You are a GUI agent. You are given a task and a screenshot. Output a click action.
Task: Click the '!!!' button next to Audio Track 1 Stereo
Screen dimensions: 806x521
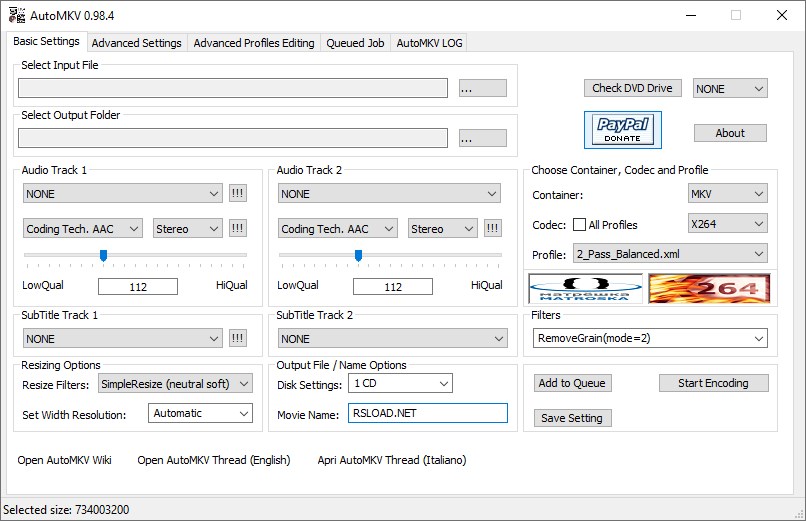pyautogui.click(x=237, y=229)
